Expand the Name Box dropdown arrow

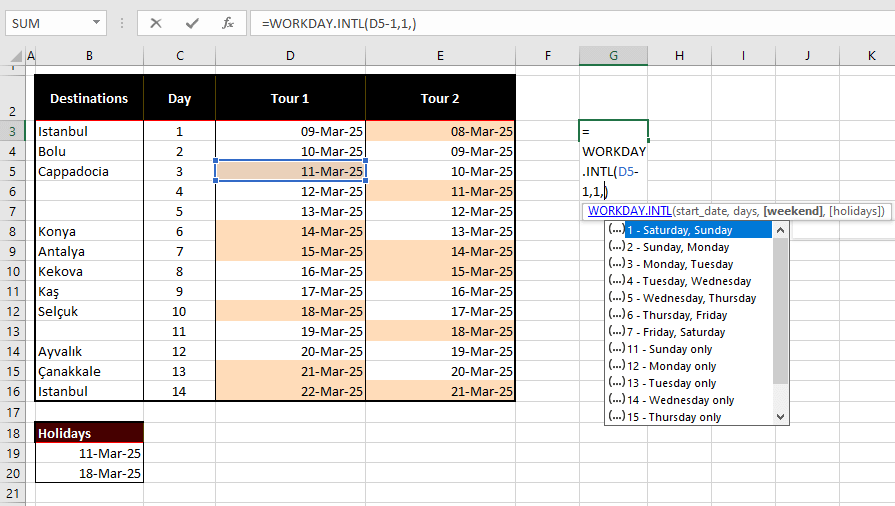click(x=96, y=23)
